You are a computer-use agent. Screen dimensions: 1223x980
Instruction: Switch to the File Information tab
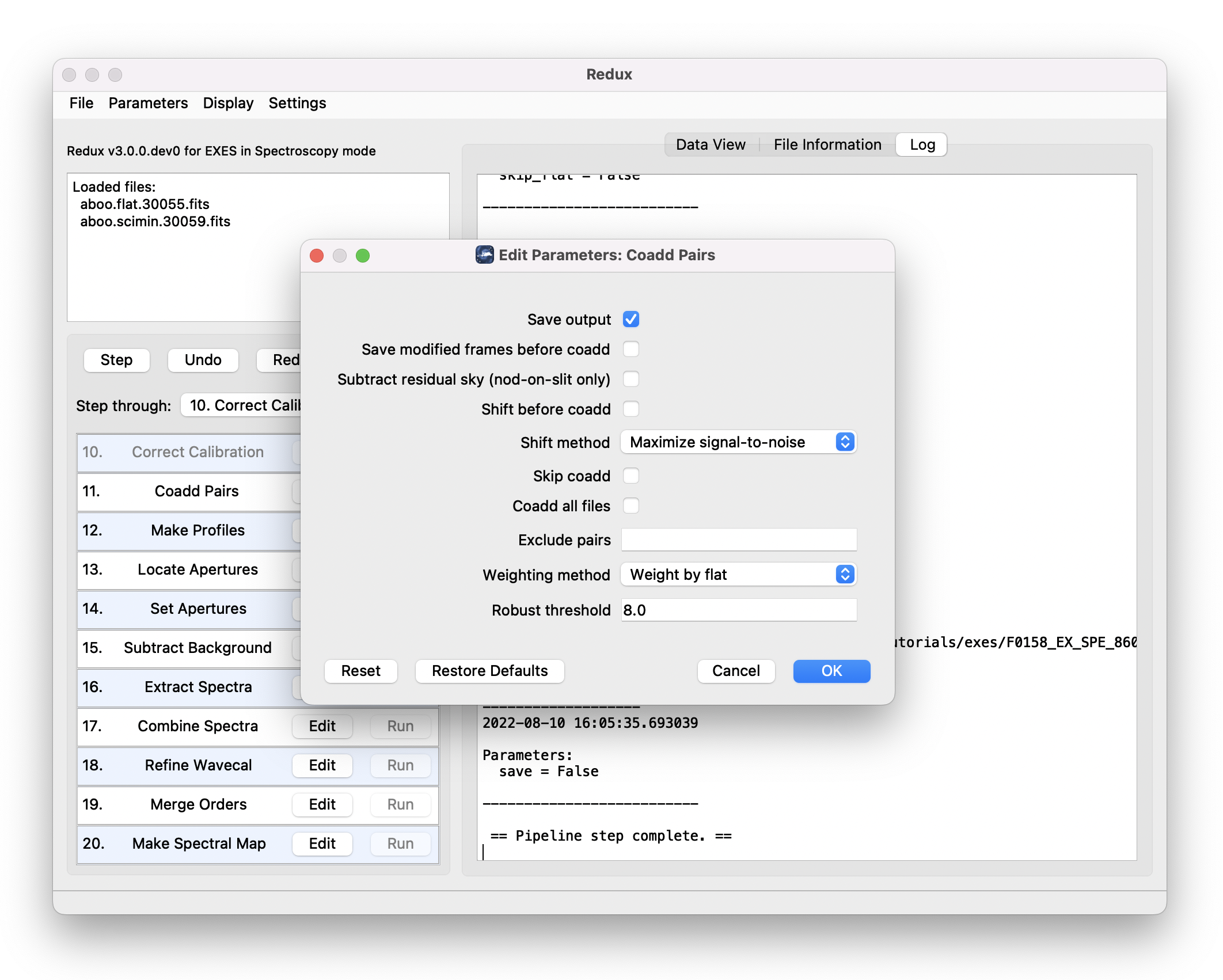[826, 144]
